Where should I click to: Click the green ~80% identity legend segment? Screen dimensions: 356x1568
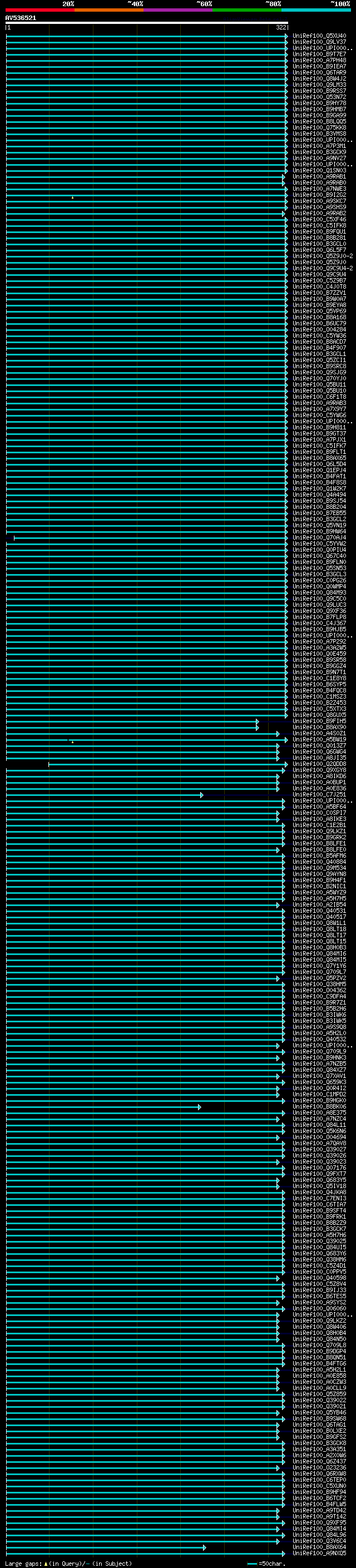point(247,10)
